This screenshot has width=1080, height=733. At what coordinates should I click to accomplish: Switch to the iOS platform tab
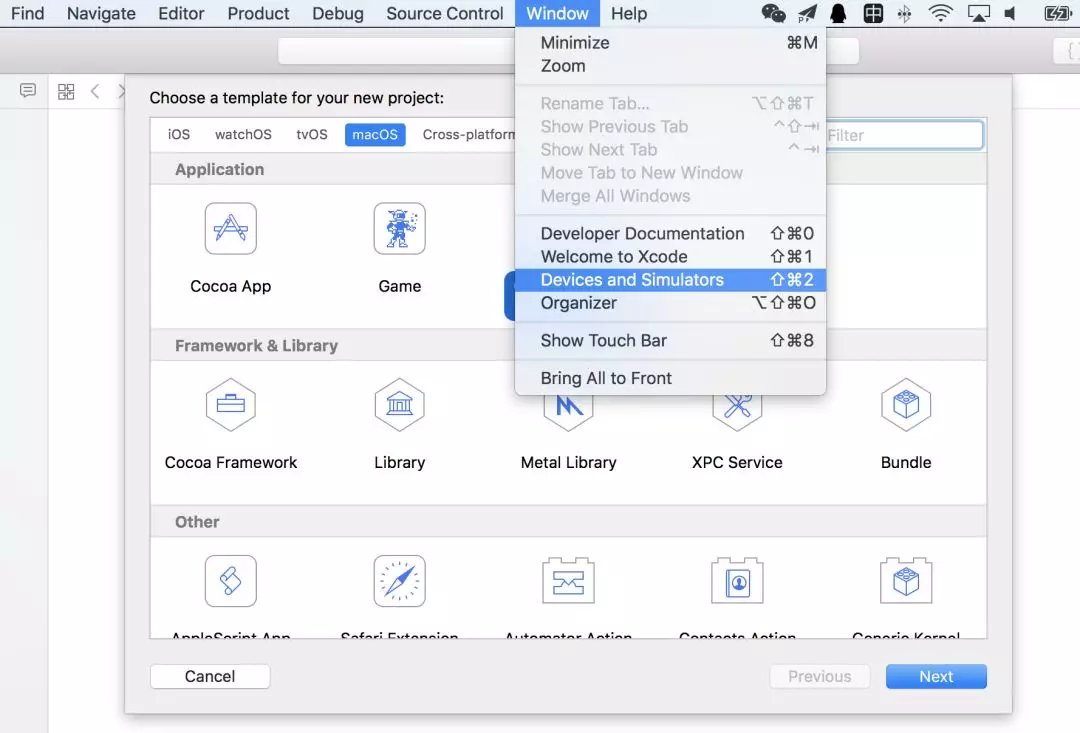point(179,134)
